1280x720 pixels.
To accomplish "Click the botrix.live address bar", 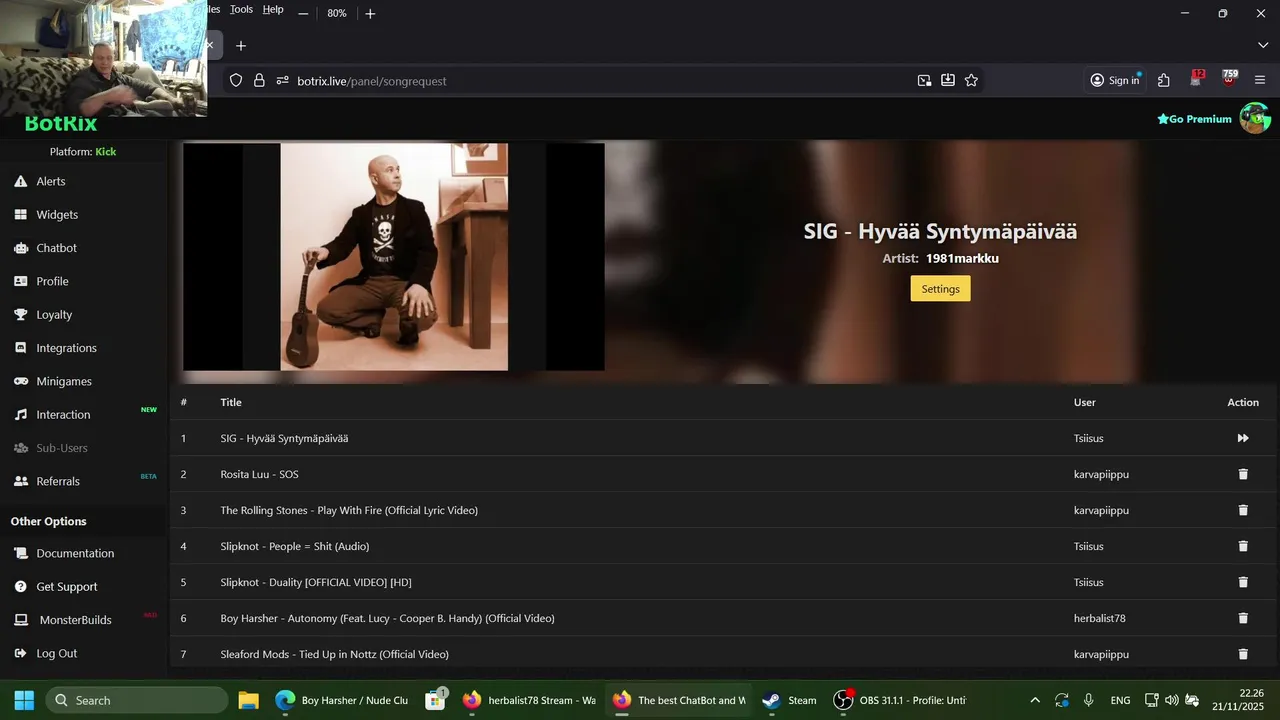I will 600,80.
